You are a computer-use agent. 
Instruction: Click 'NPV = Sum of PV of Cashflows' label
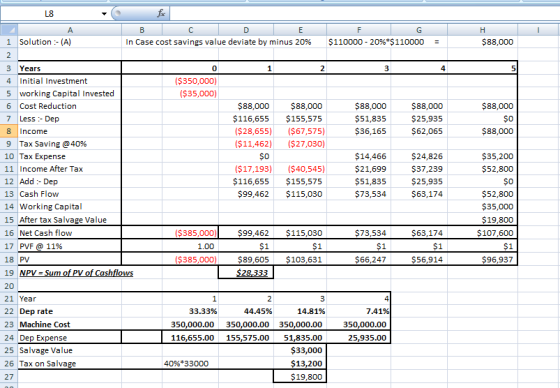(x=76, y=273)
